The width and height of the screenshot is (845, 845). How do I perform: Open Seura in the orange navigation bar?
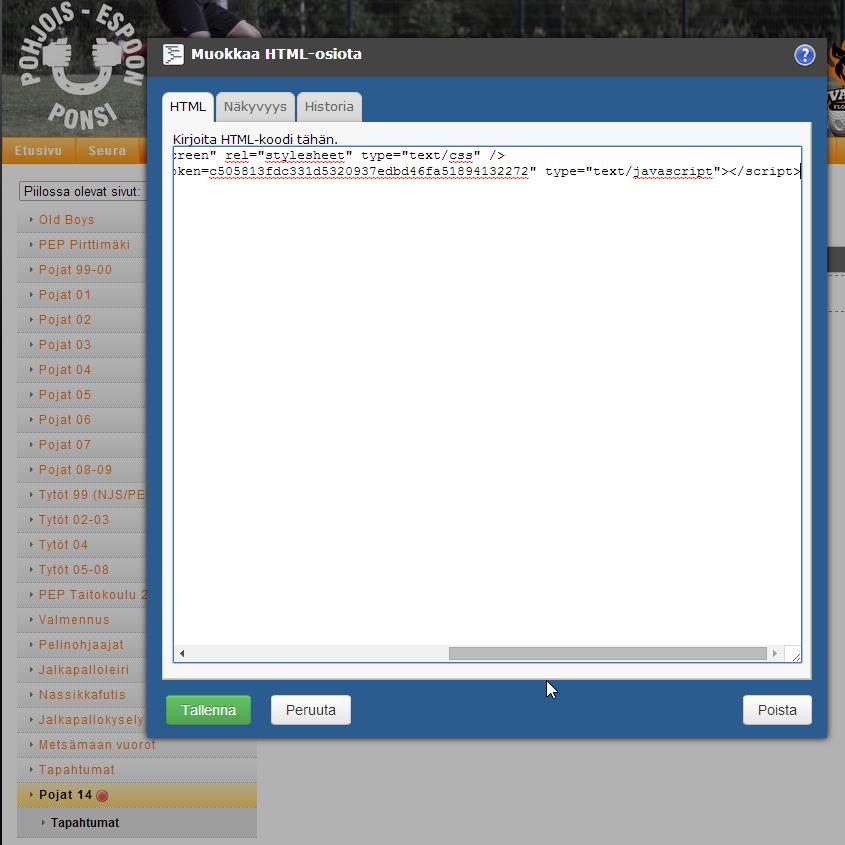click(x=107, y=151)
